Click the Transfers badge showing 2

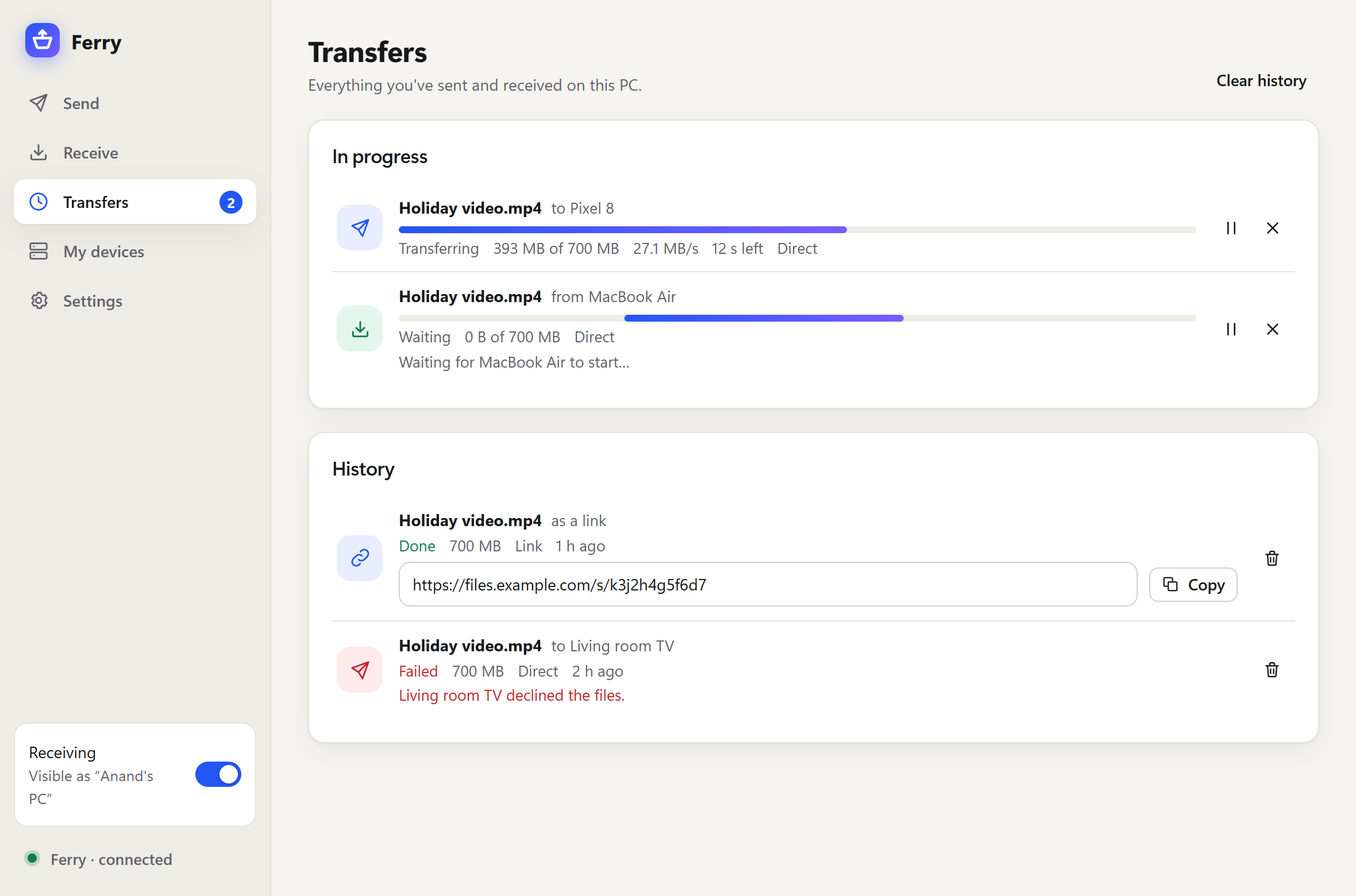click(231, 202)
